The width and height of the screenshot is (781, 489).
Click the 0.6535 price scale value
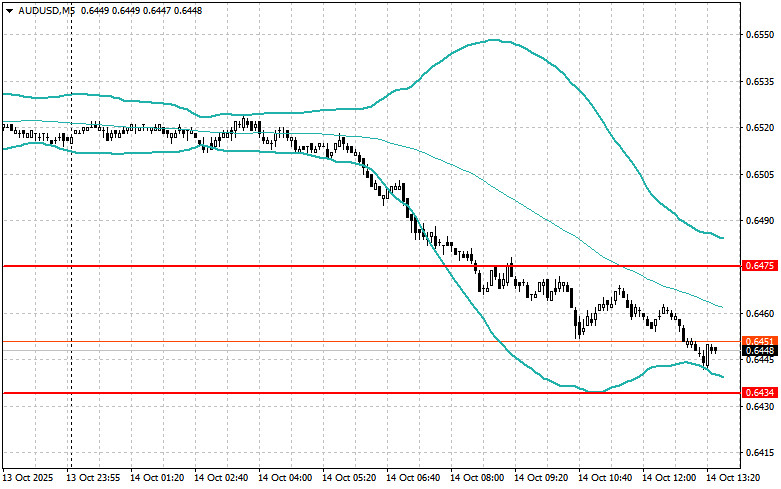760,82
